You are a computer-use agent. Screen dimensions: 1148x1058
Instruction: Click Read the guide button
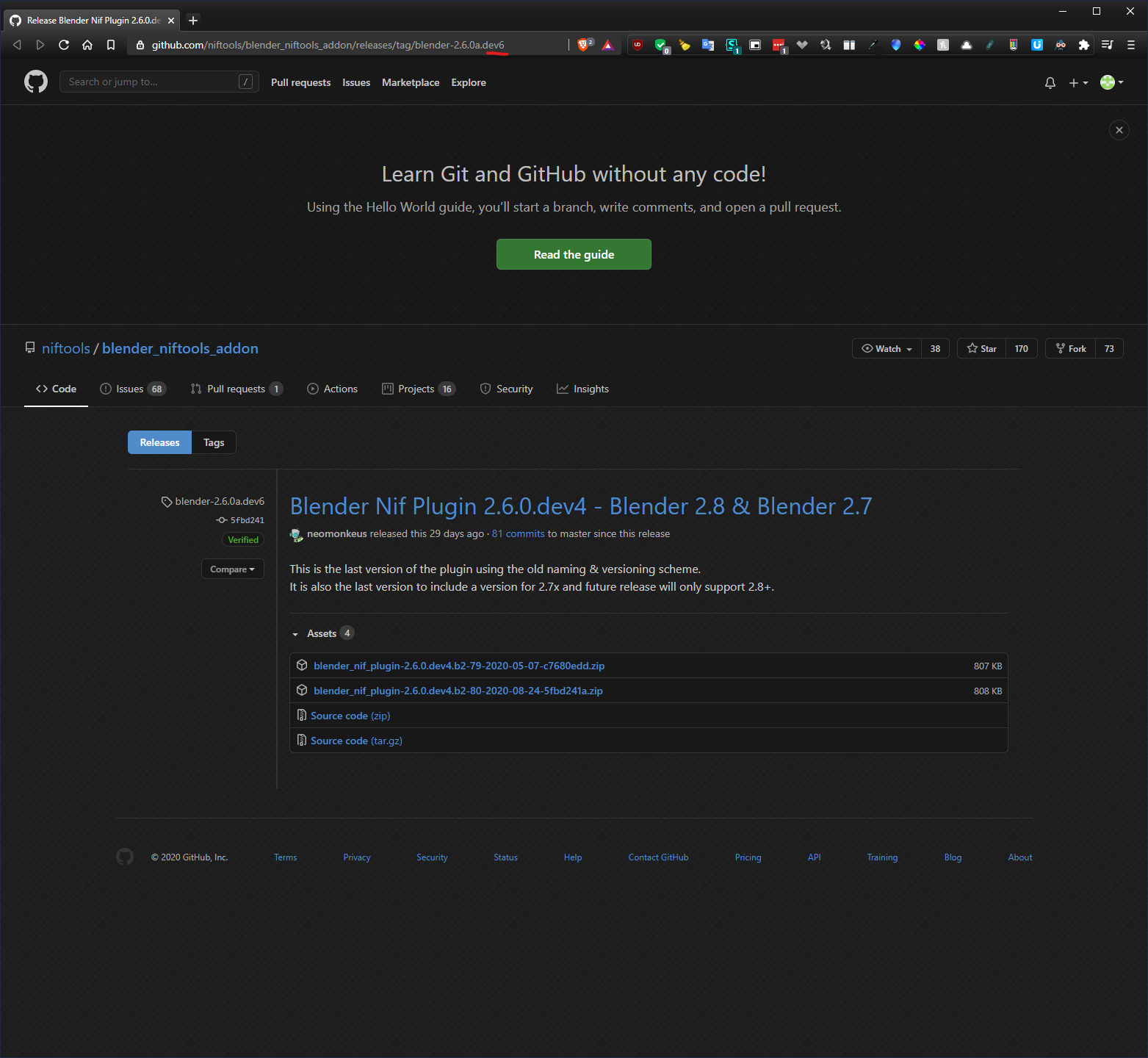[574, 254]
